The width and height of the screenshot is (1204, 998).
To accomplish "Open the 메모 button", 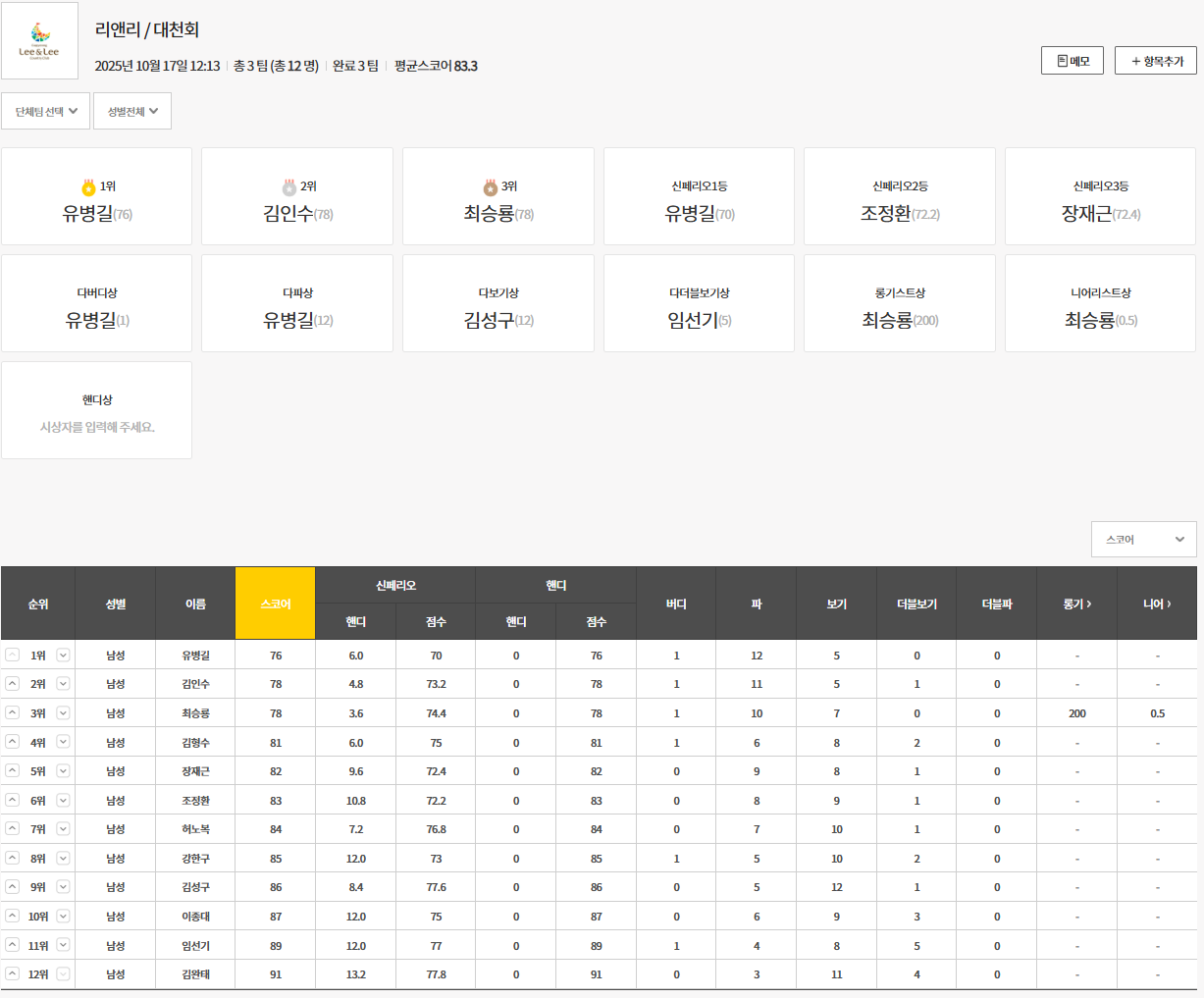I will [x=1073, y=61].
